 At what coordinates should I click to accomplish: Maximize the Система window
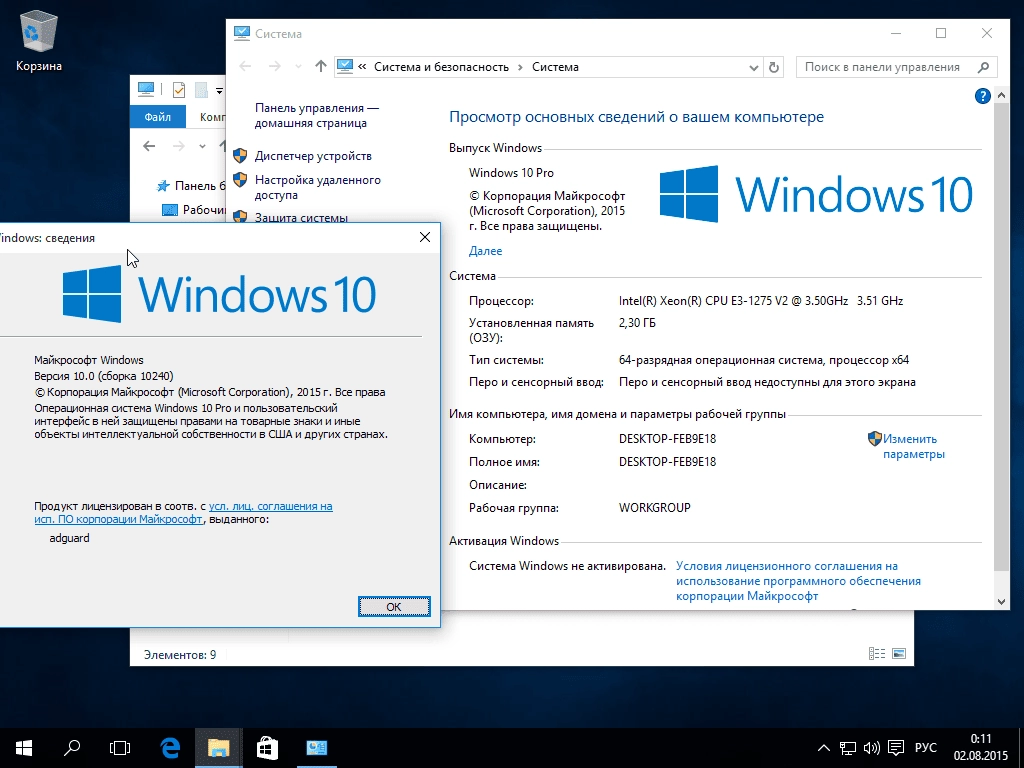pos(941,33)
